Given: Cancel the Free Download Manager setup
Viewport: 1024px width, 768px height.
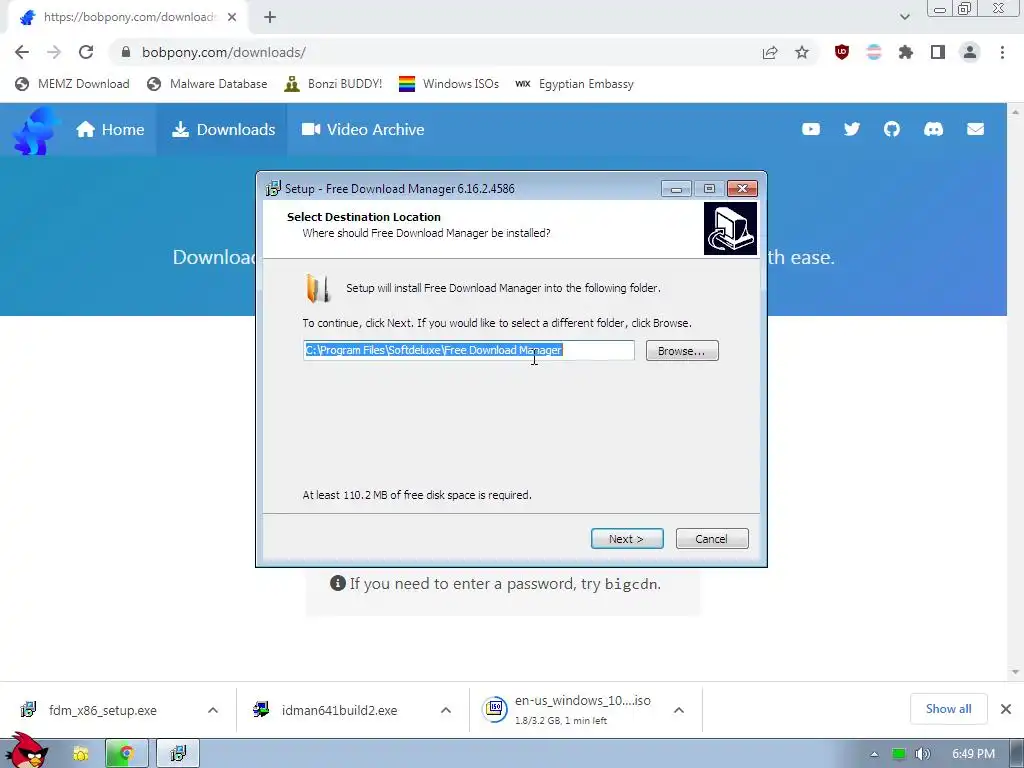Looking at the screenshot, I should point(712,539).
